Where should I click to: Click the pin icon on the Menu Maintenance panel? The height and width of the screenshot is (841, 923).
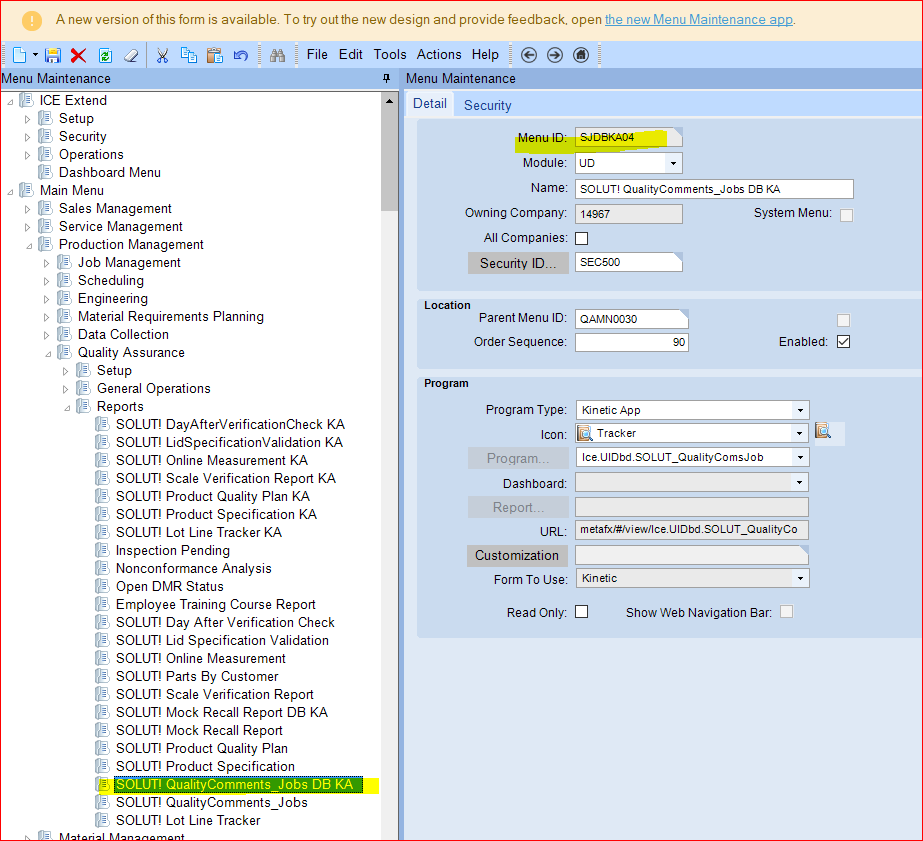point(385,78)
